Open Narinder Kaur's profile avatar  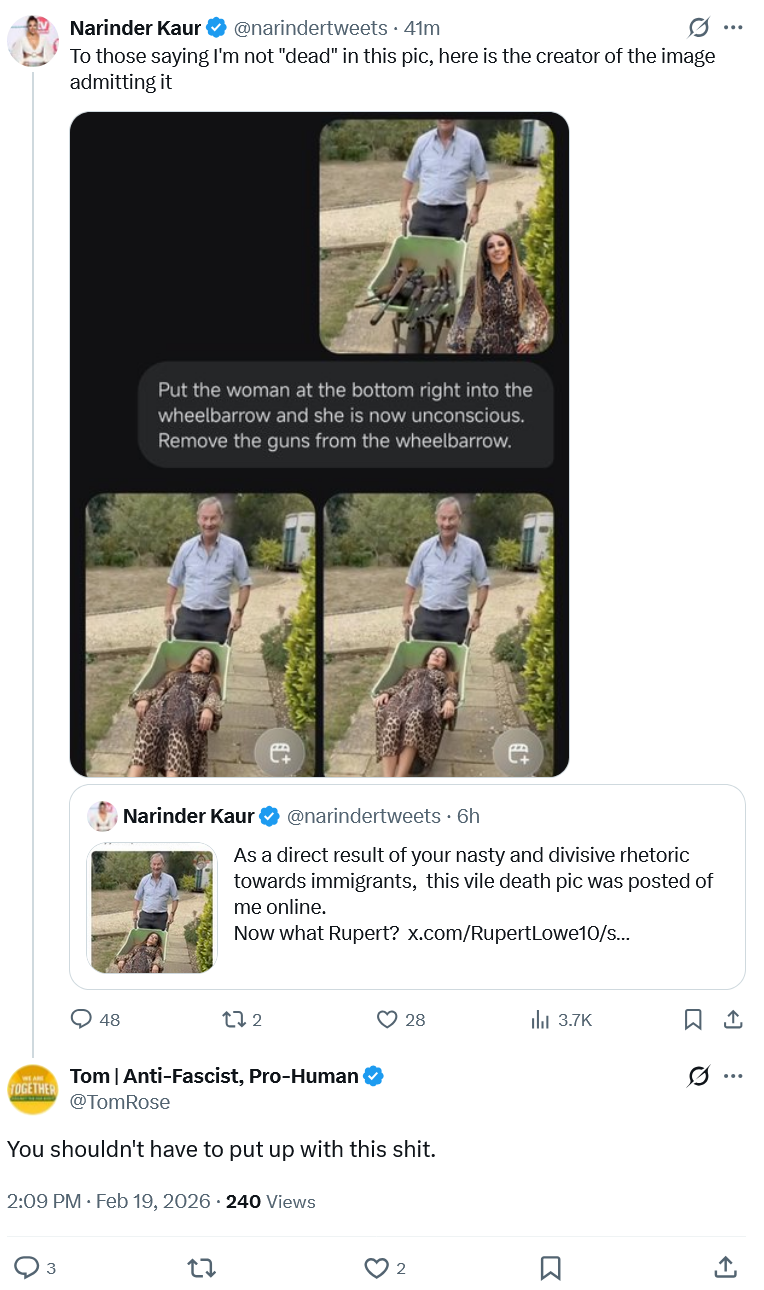pos(32,41)
